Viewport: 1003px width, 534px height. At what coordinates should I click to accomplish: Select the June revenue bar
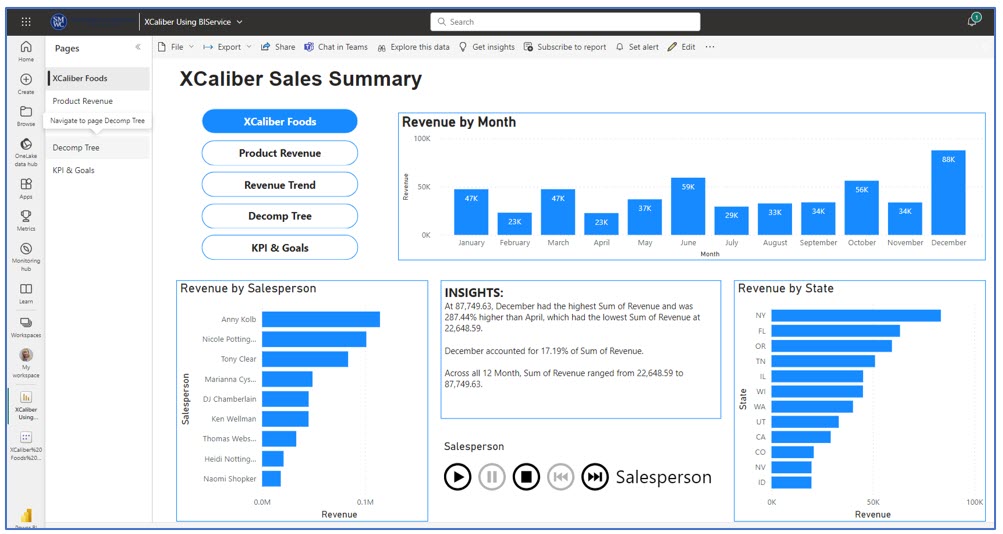(x=688, y=207)
